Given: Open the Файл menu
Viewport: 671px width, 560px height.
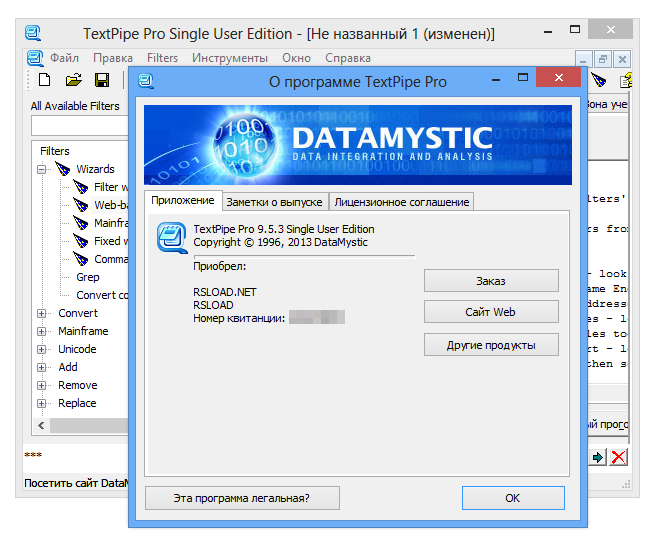Looking at the screenshot, I should click(64, 58).
